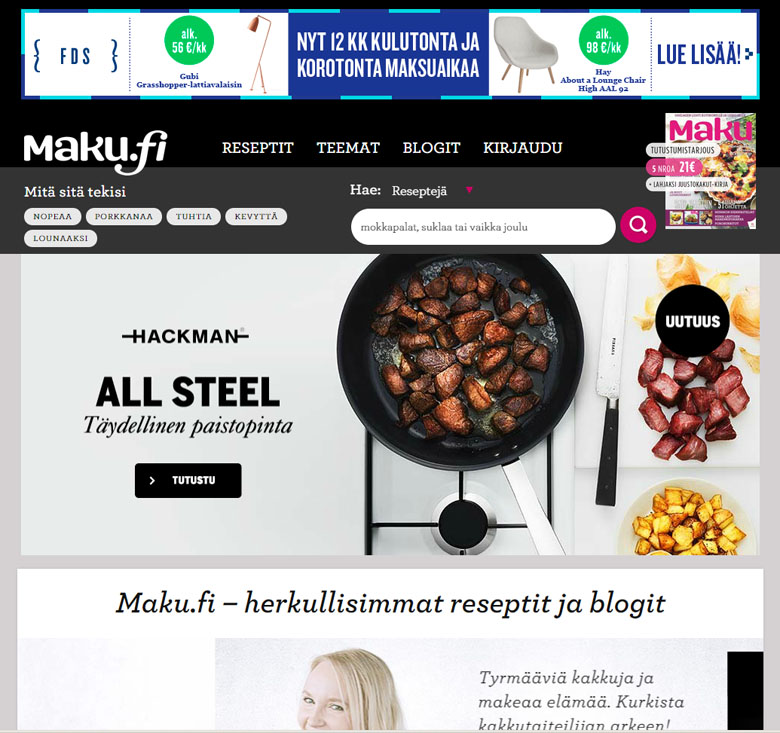Choose the LOUNAAKSI tag
This screenshot has height=733, width=780.
(61, 238)
